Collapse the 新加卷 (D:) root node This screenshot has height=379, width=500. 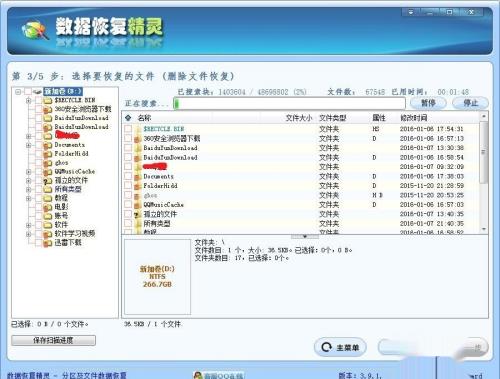18,91
